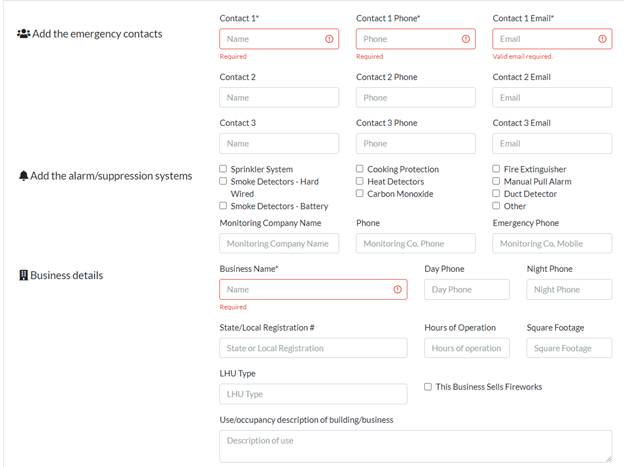
Task: Click the people icon beside emergency contacts heading
Action: coord(23,34)
